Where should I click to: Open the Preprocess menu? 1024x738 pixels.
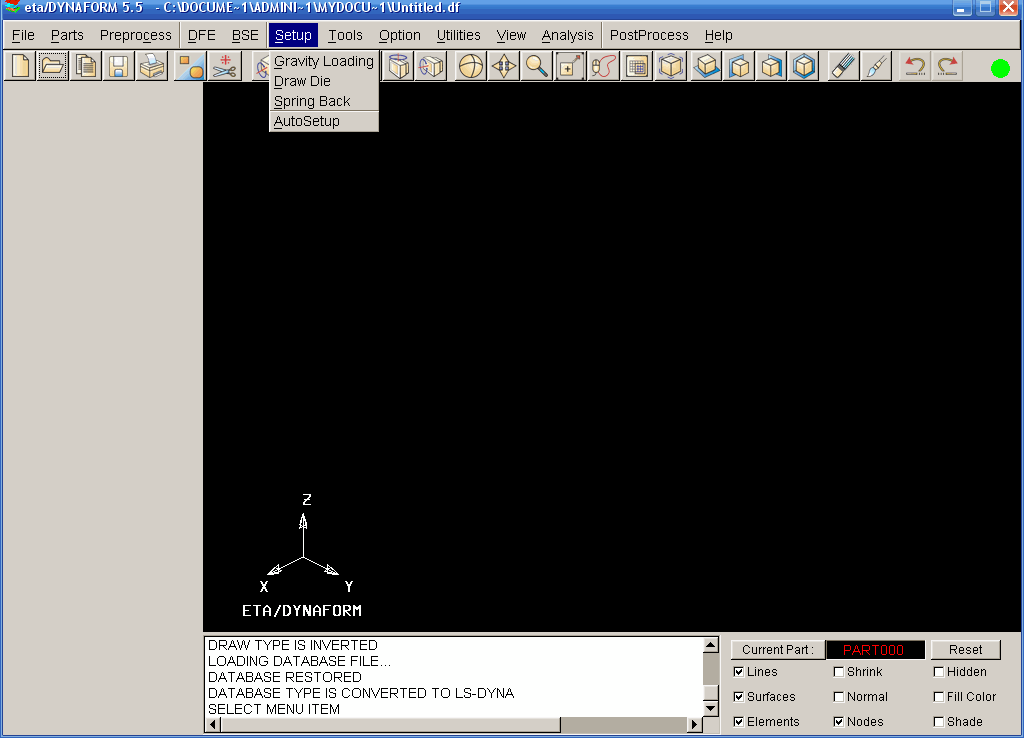[x=136, y=35]
